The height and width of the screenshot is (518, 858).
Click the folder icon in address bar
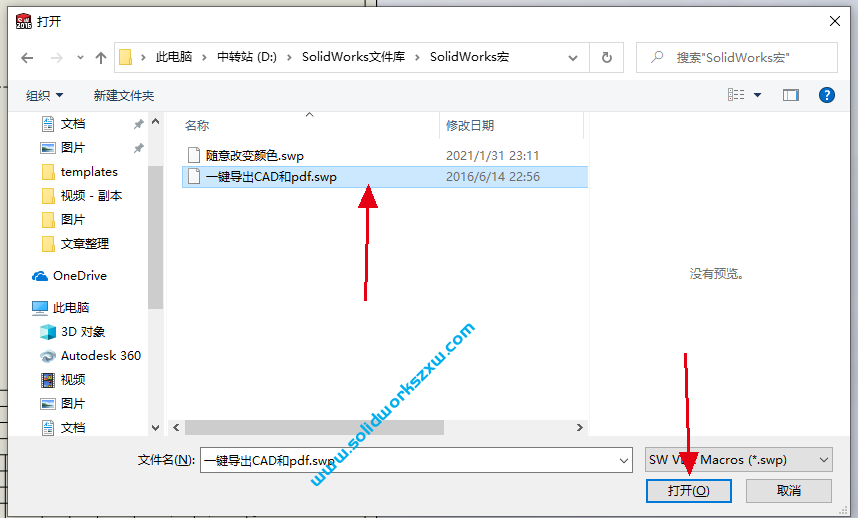[x=126, y=57]
